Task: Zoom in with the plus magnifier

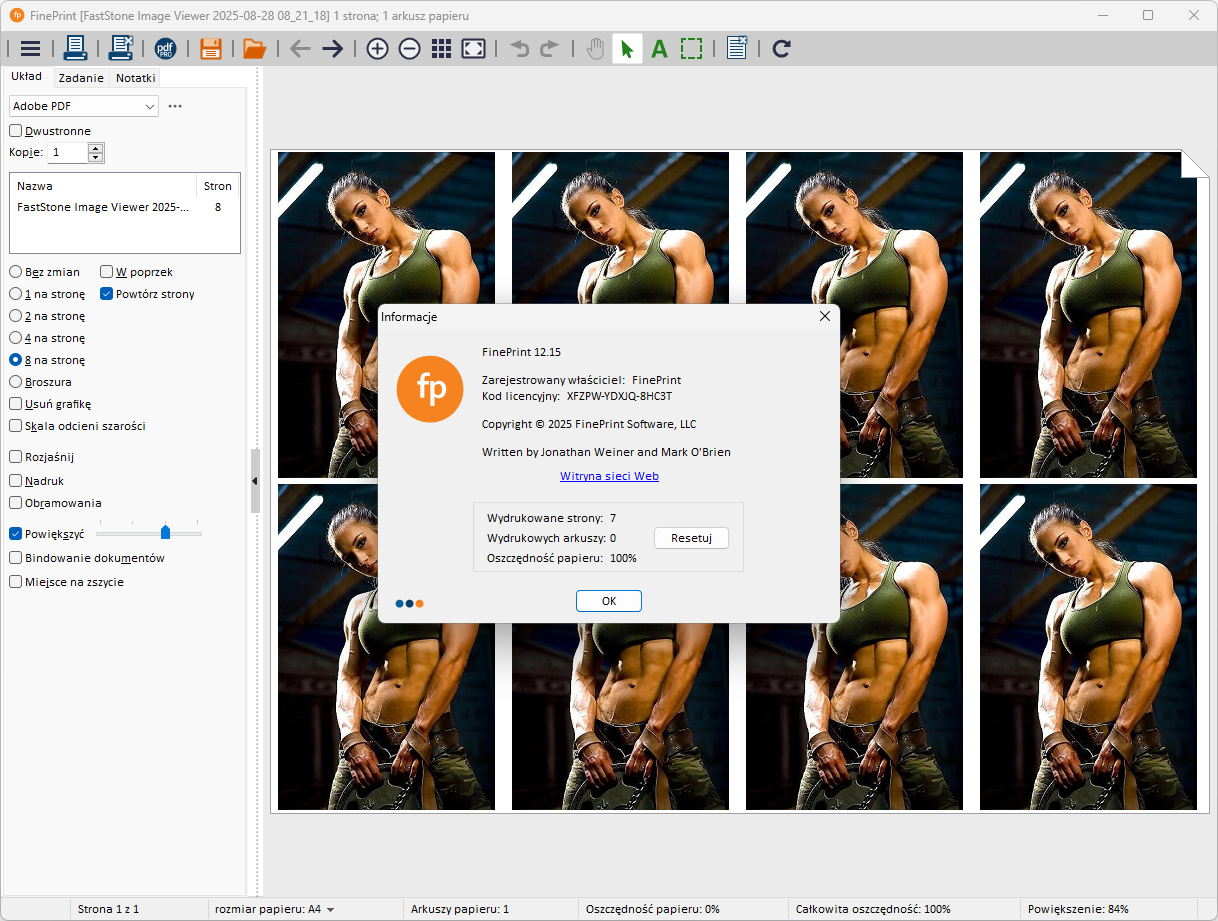Action: tap(377, 48)
